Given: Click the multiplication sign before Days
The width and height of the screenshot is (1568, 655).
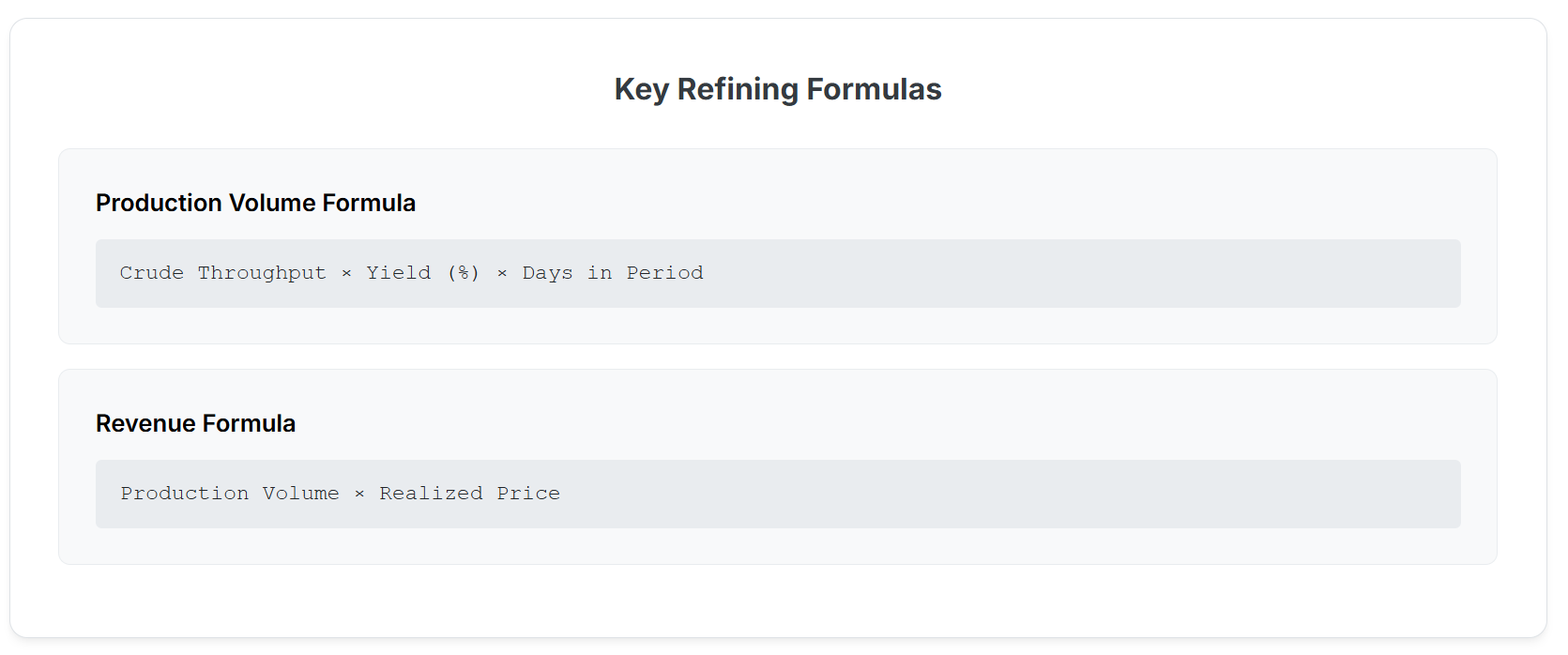Looking at the screenshot, I should click(502, 273).
